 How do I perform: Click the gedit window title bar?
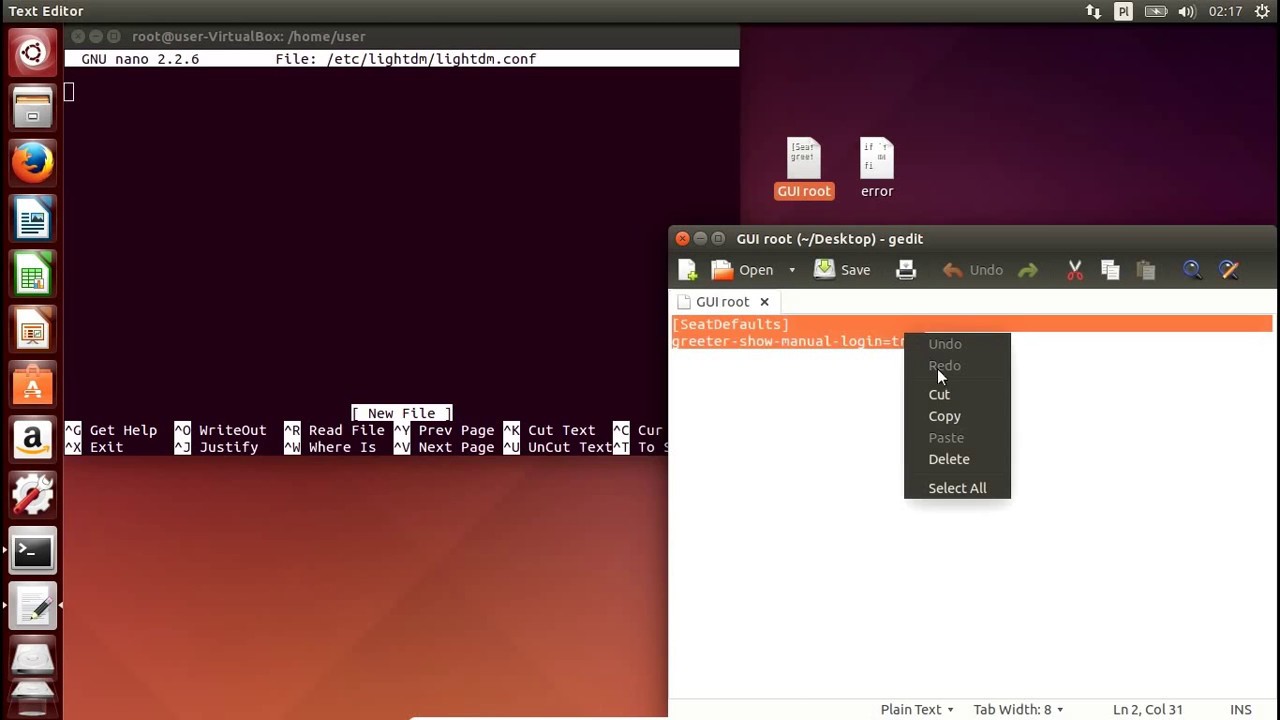tap(973, 239)
